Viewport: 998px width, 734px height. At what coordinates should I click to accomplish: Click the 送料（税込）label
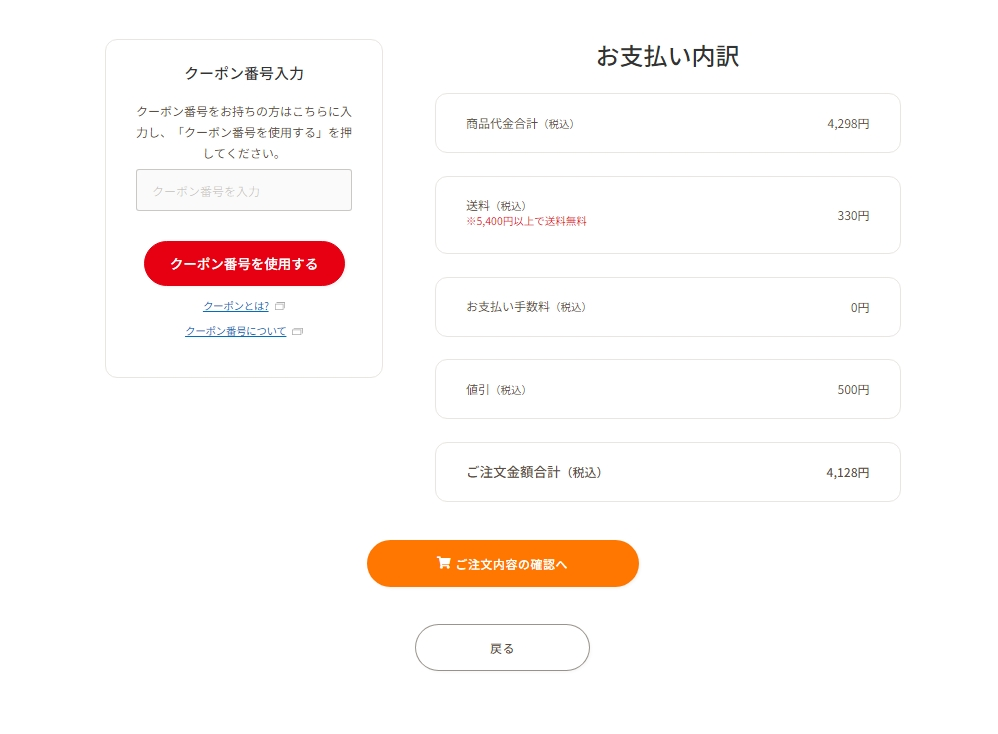click(x=496, y=206)
